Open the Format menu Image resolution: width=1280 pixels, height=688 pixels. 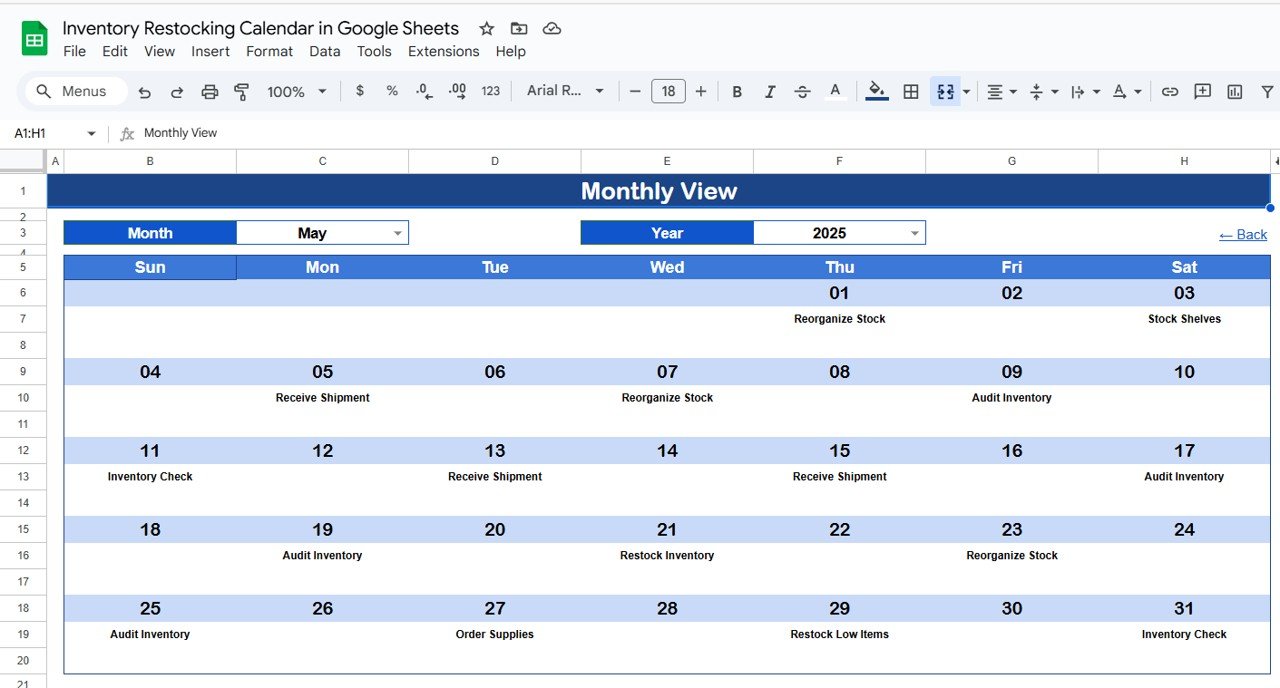click(269, 51)
